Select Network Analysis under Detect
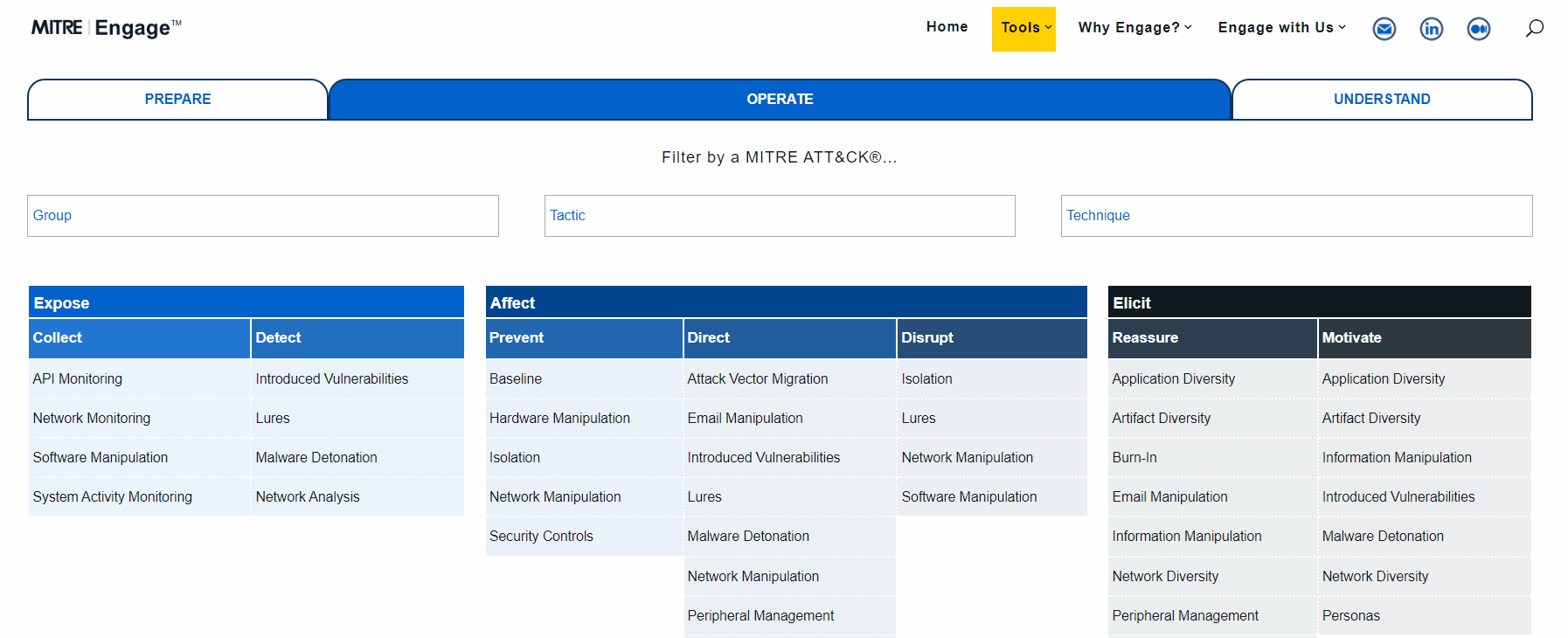Image resolution: width=1568 pixels, height=638 pixels. 308,497
